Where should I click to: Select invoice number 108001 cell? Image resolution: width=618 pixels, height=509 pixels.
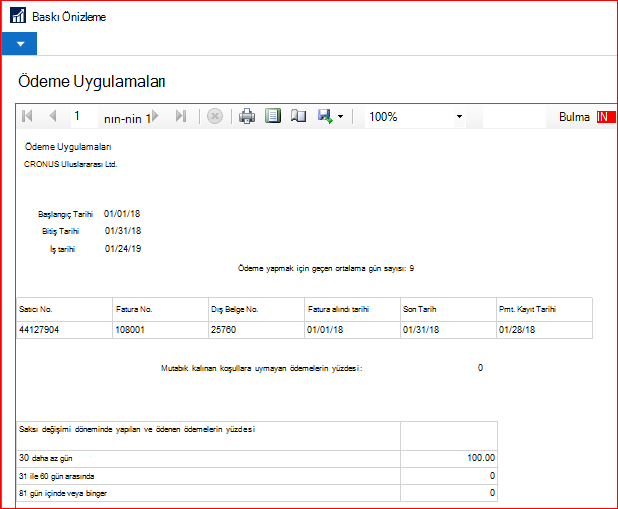pos(160,330)
